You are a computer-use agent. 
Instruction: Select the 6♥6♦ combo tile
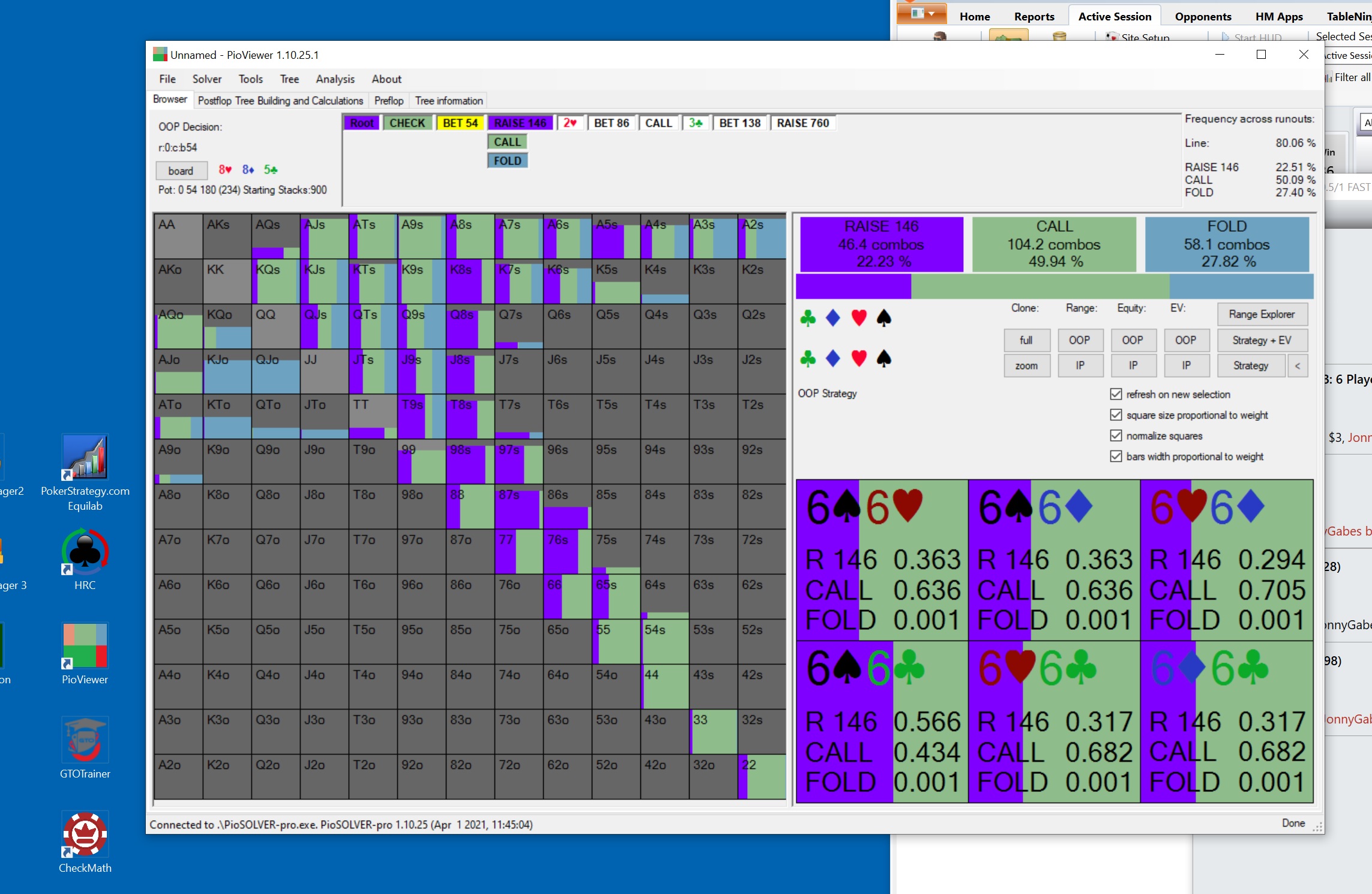coord(1227,560)
